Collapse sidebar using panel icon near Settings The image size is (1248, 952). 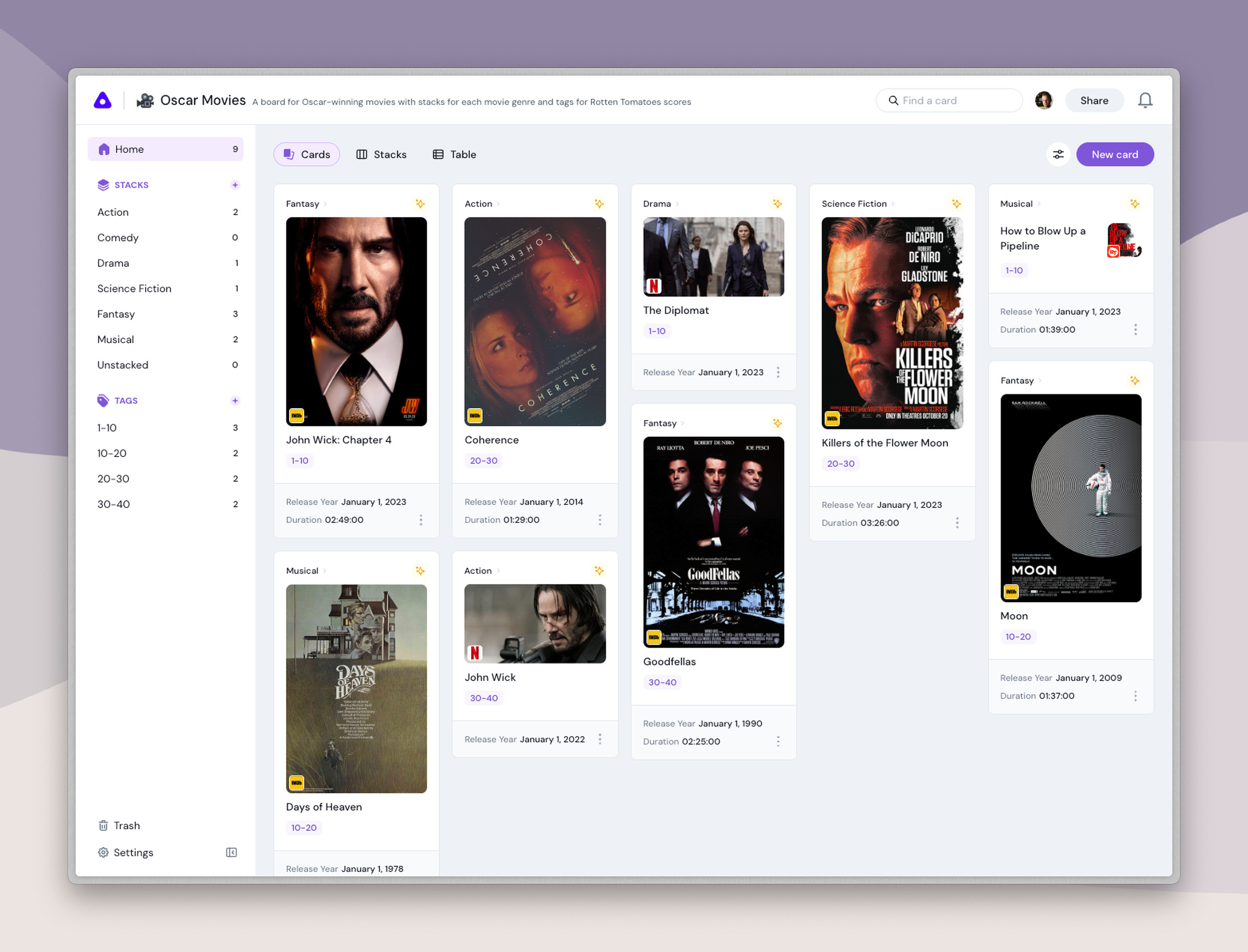tap(231, 852)
